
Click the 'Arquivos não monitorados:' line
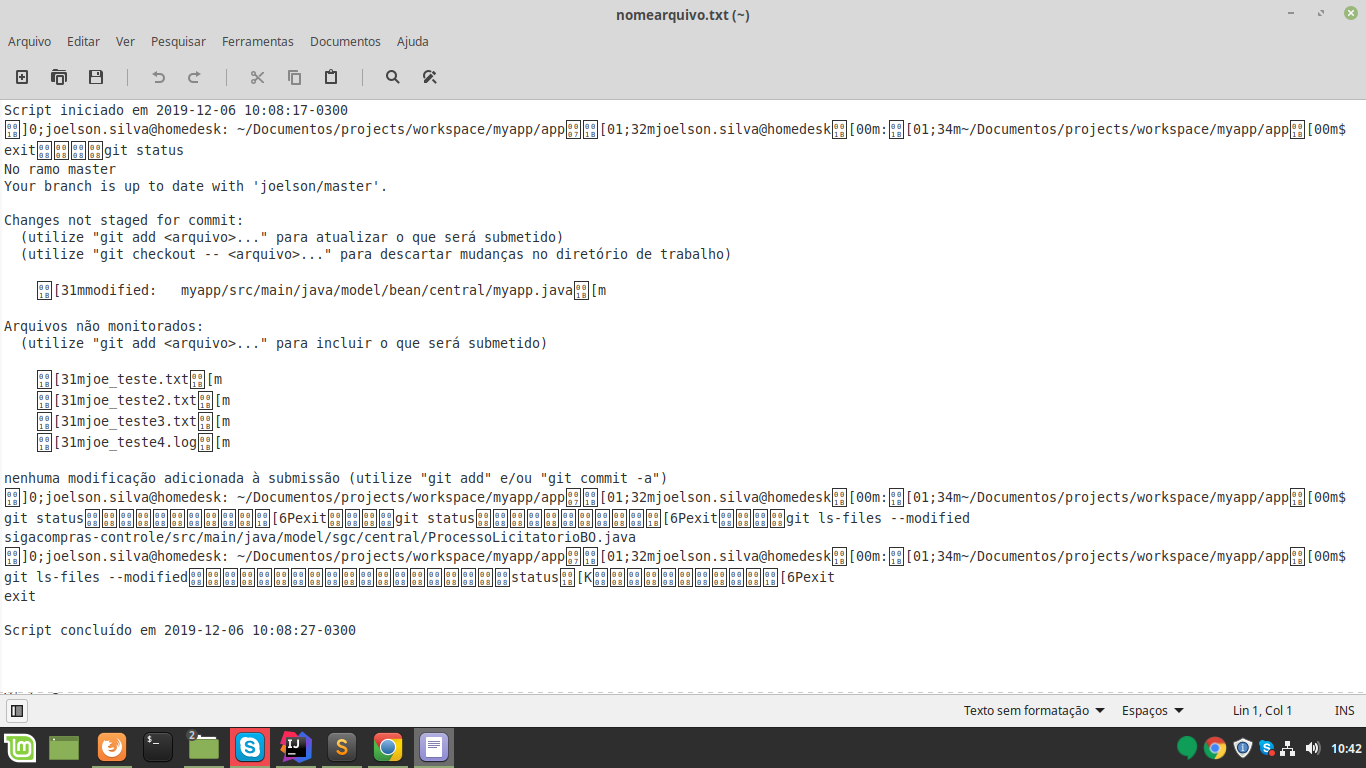pyautogui.click(x=104, y=326)
